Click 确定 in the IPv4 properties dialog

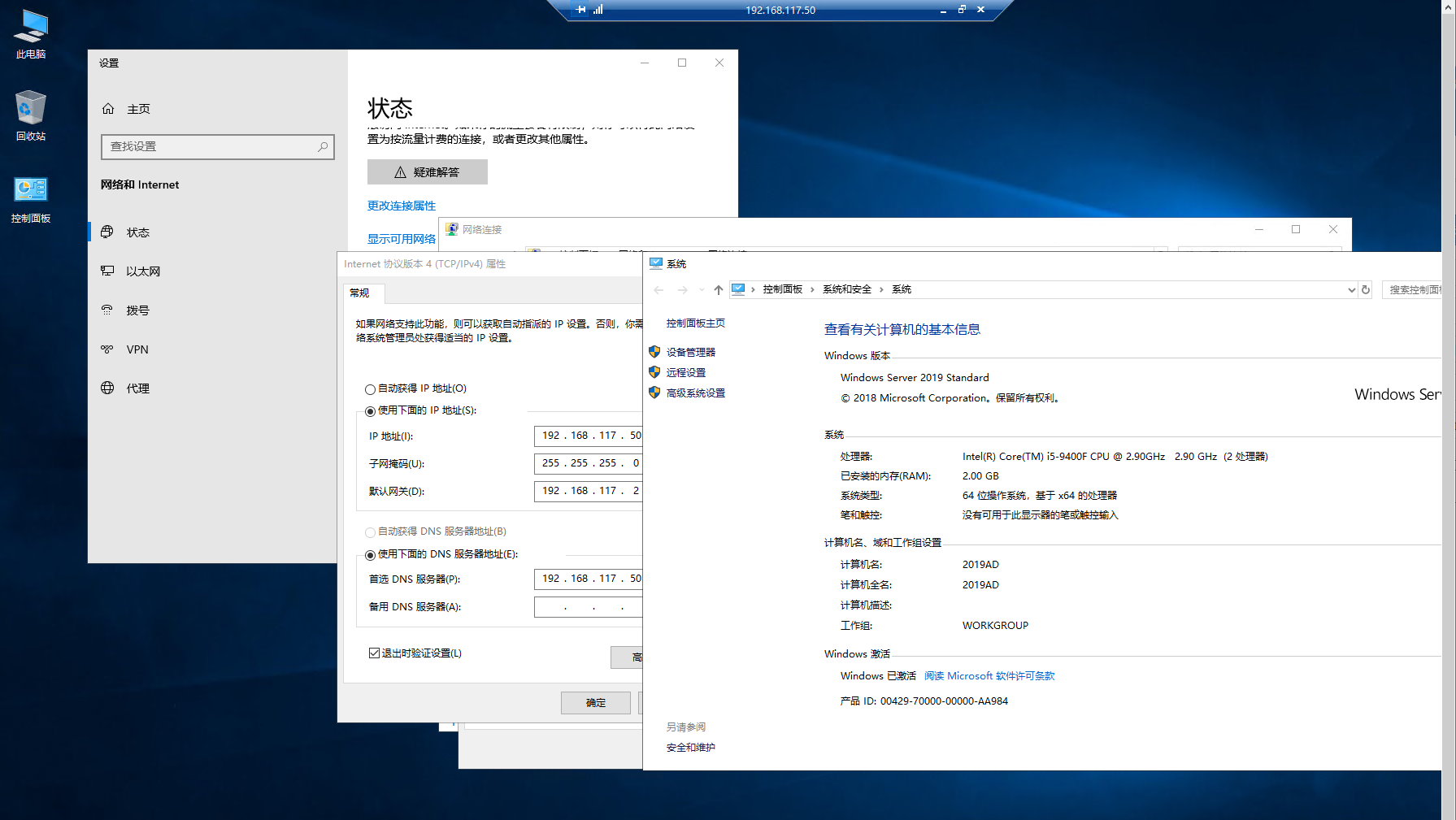coord(595,703)
